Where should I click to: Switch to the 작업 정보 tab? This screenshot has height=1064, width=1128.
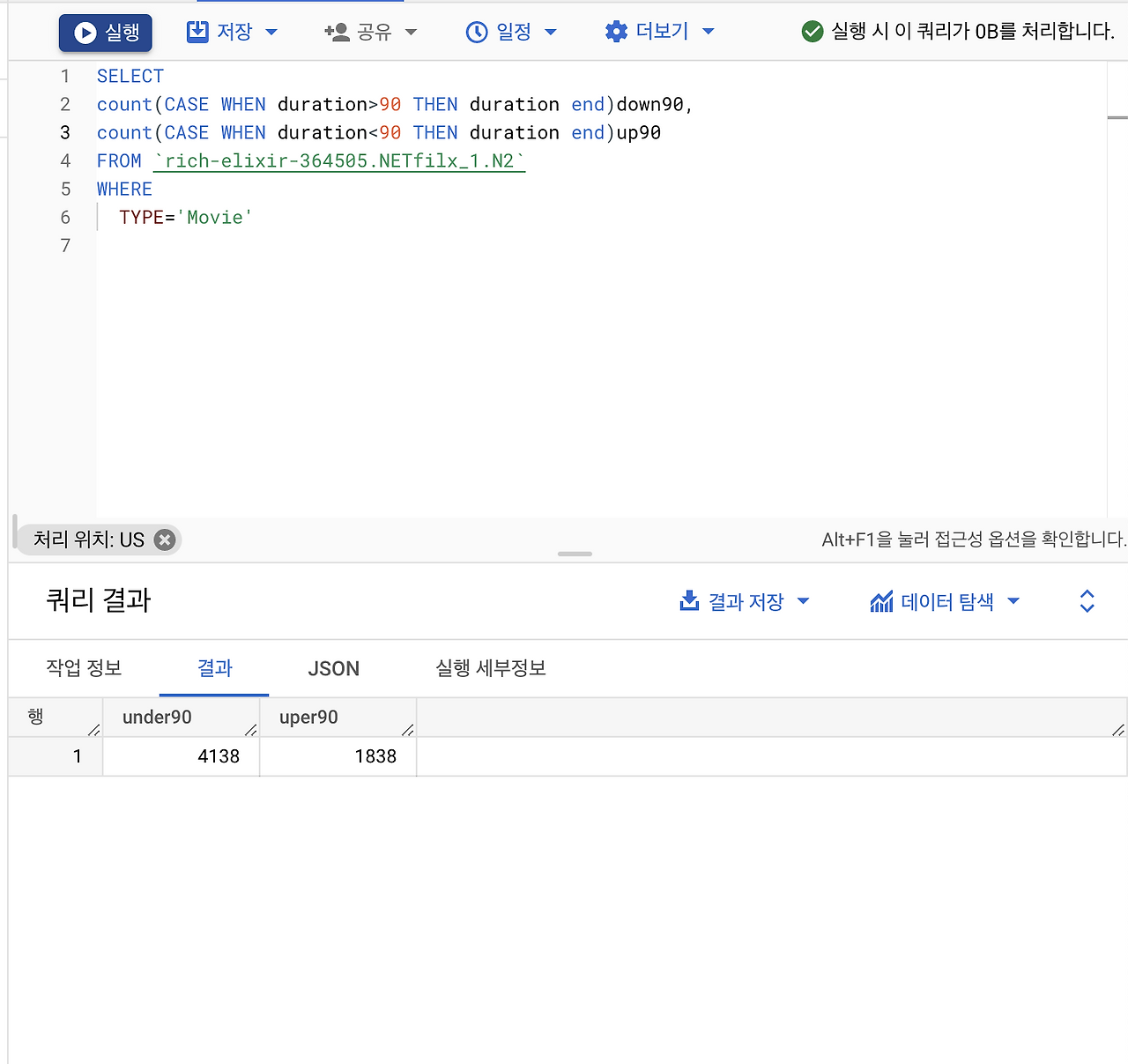(84, 668)
